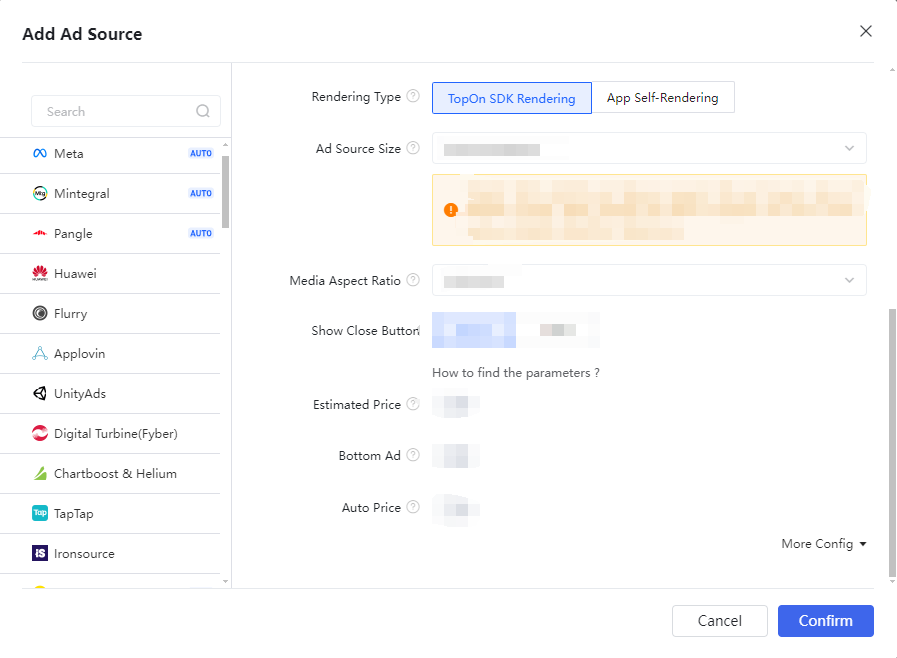
Task: Switch to App Self-Rendering mode
Action: [x=663, y=97]
